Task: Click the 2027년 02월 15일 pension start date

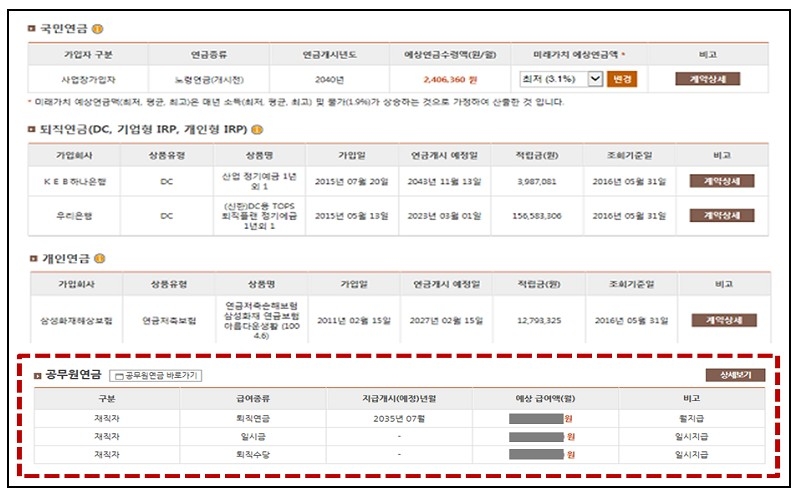Action: click(x=446, y=321)
